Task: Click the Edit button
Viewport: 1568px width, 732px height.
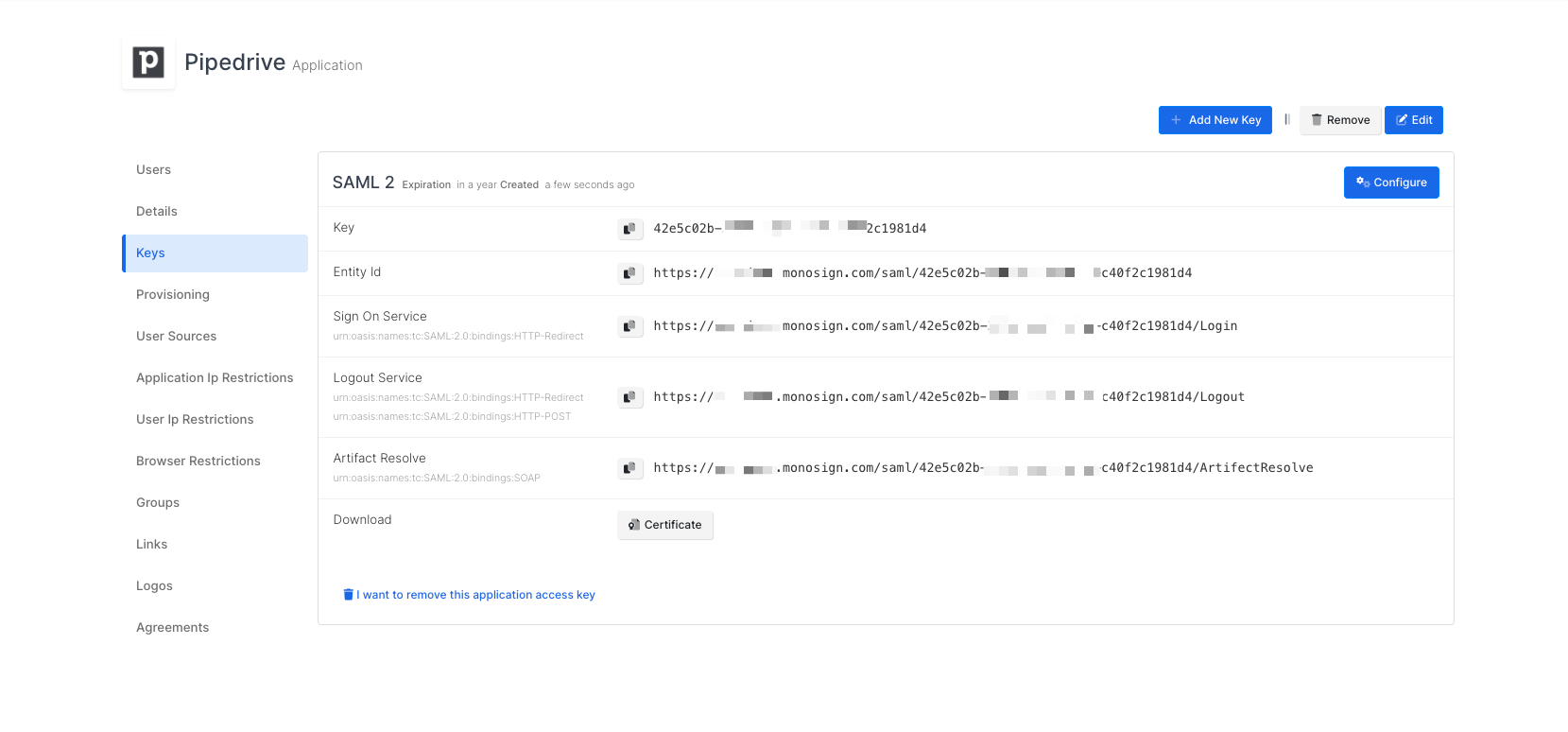Action: click(x=1413, y=120)
